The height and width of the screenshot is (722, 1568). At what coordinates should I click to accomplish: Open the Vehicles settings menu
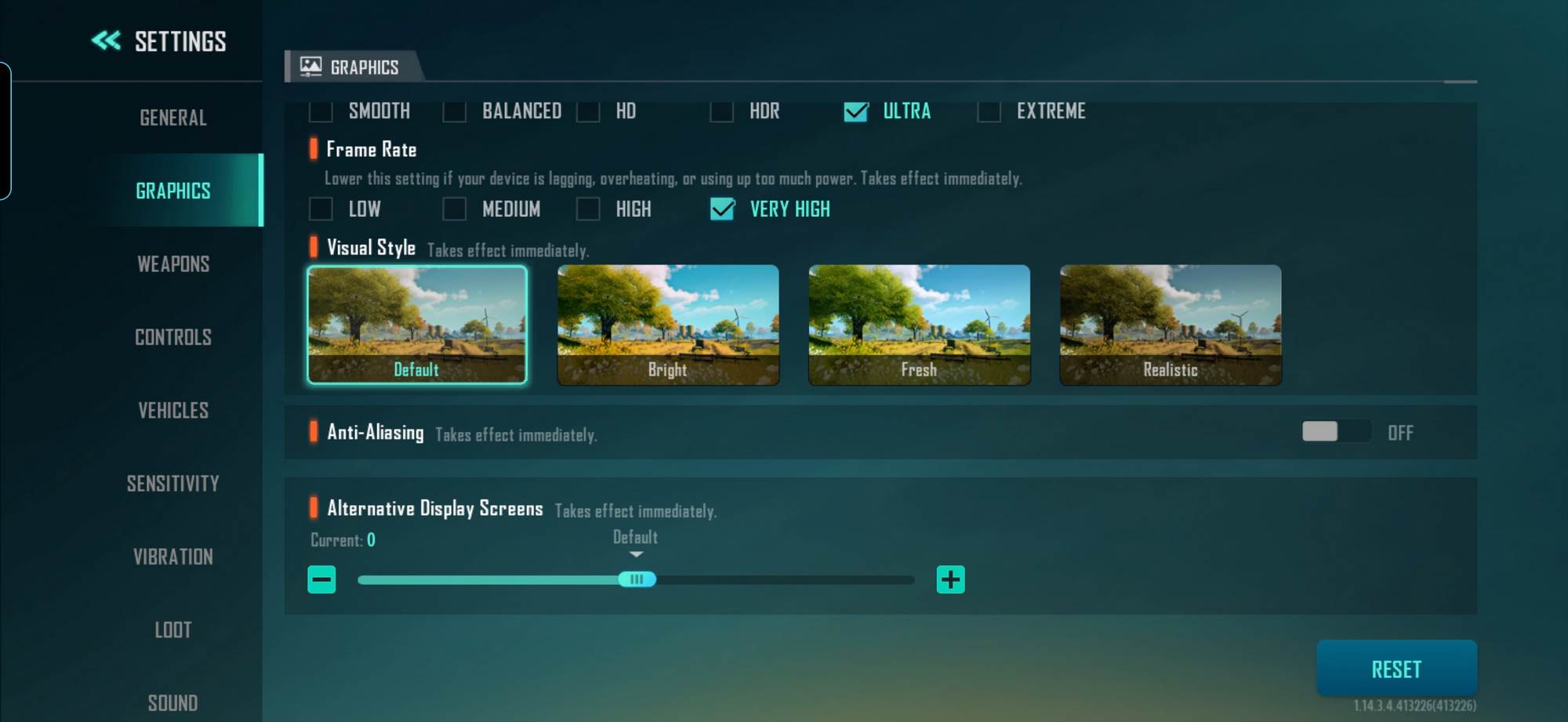(x=173, y=410)
